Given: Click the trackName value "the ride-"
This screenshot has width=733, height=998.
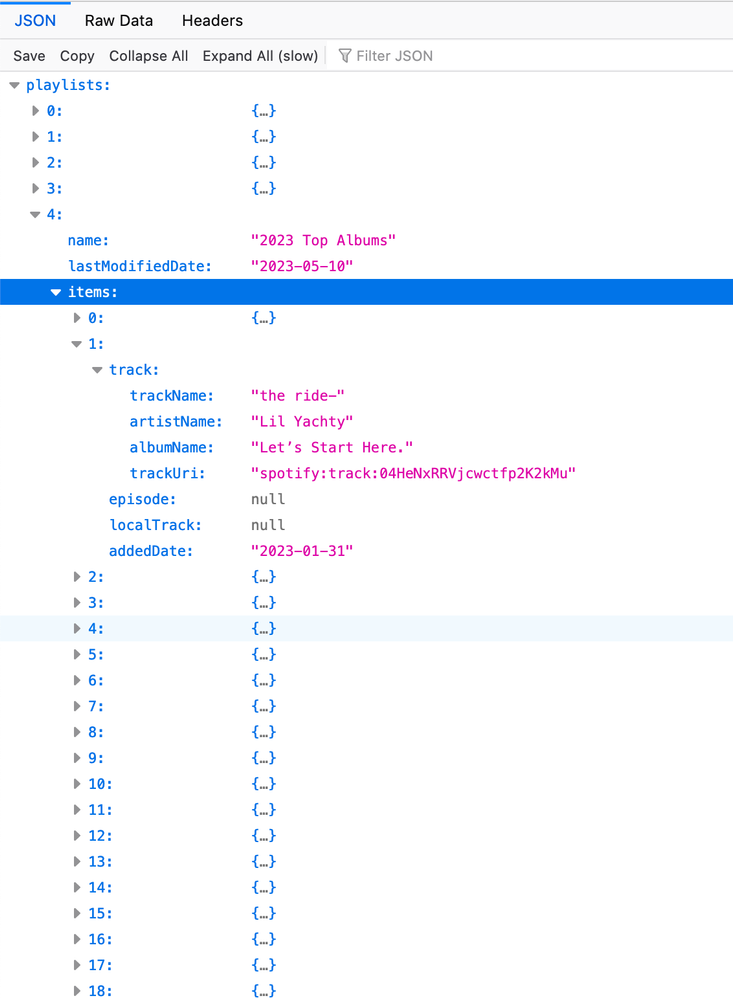Looking at the screenshot, I should (297, 396).
